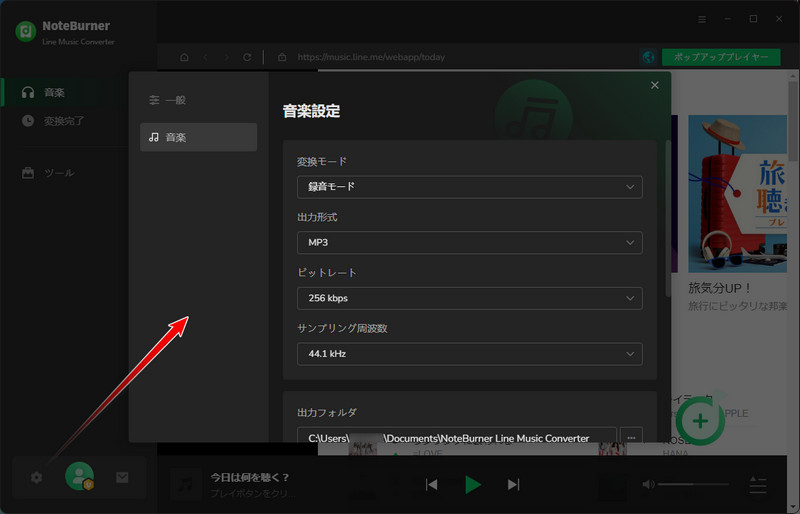Navigate back in the embedded browser
Viewport: 800px width, 514px height.
[206, 57]
